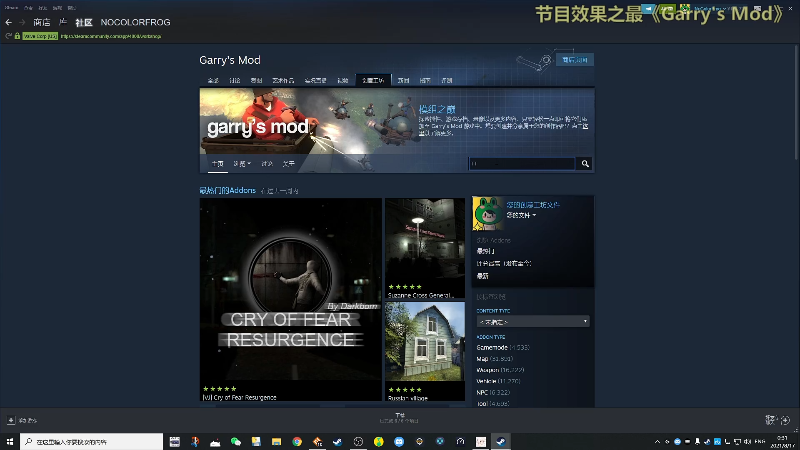Open the Artwork hub tab
Image resolution: width=800 pixels, height=450 pixels.
283,81
